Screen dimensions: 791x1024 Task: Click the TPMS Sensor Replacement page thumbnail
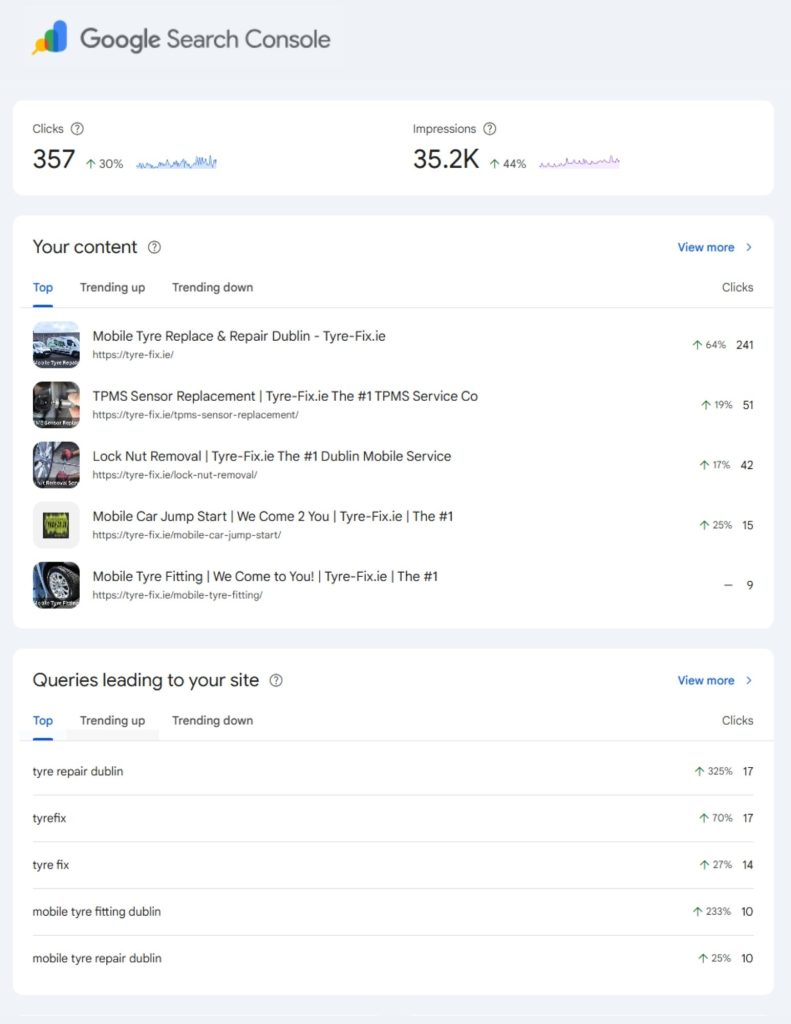(56, 405)
